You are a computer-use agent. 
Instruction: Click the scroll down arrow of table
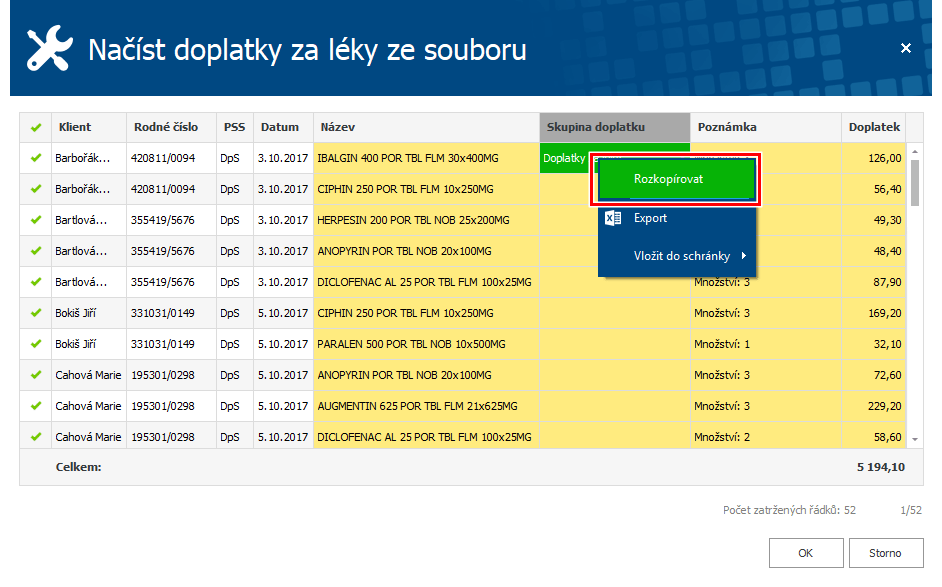tap(915, 440)
